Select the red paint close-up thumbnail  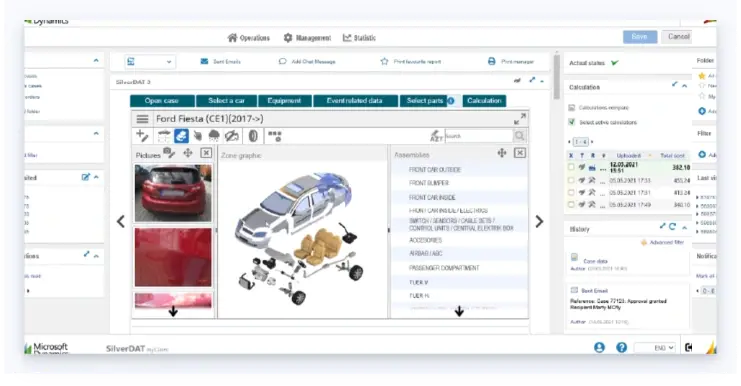173,257
